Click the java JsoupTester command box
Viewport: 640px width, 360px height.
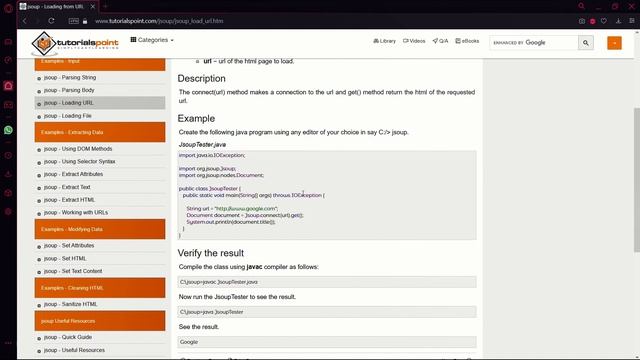(327, 312)
